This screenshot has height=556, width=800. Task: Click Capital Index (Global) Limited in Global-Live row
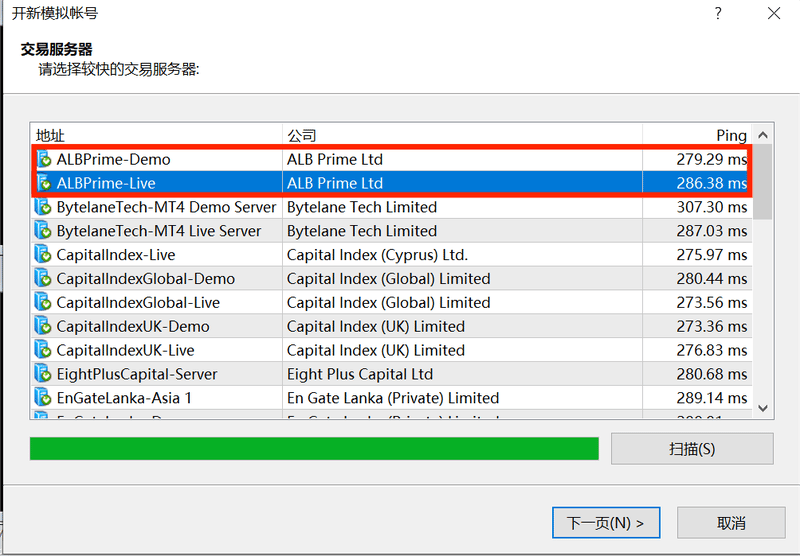pos(388,302)
